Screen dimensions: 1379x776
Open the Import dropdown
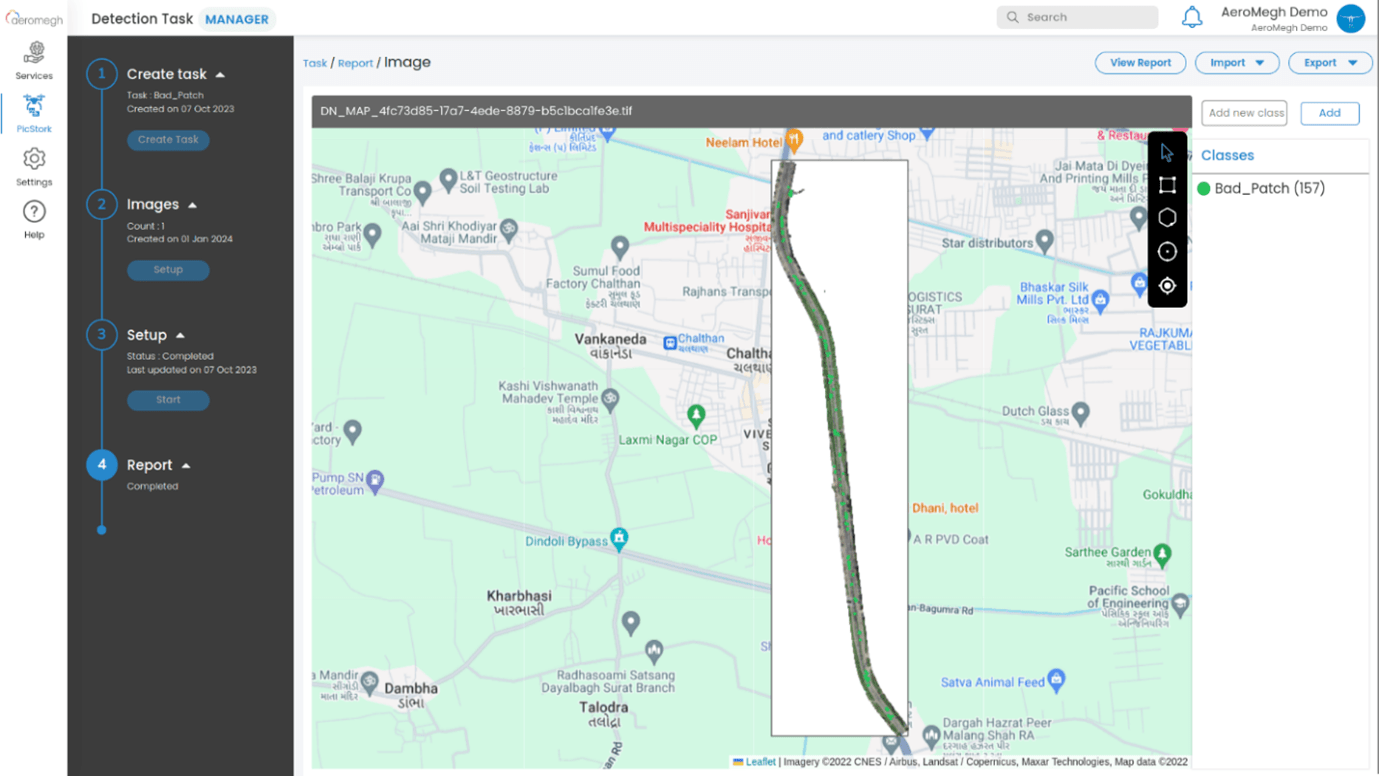click(x=1237, y=63)
